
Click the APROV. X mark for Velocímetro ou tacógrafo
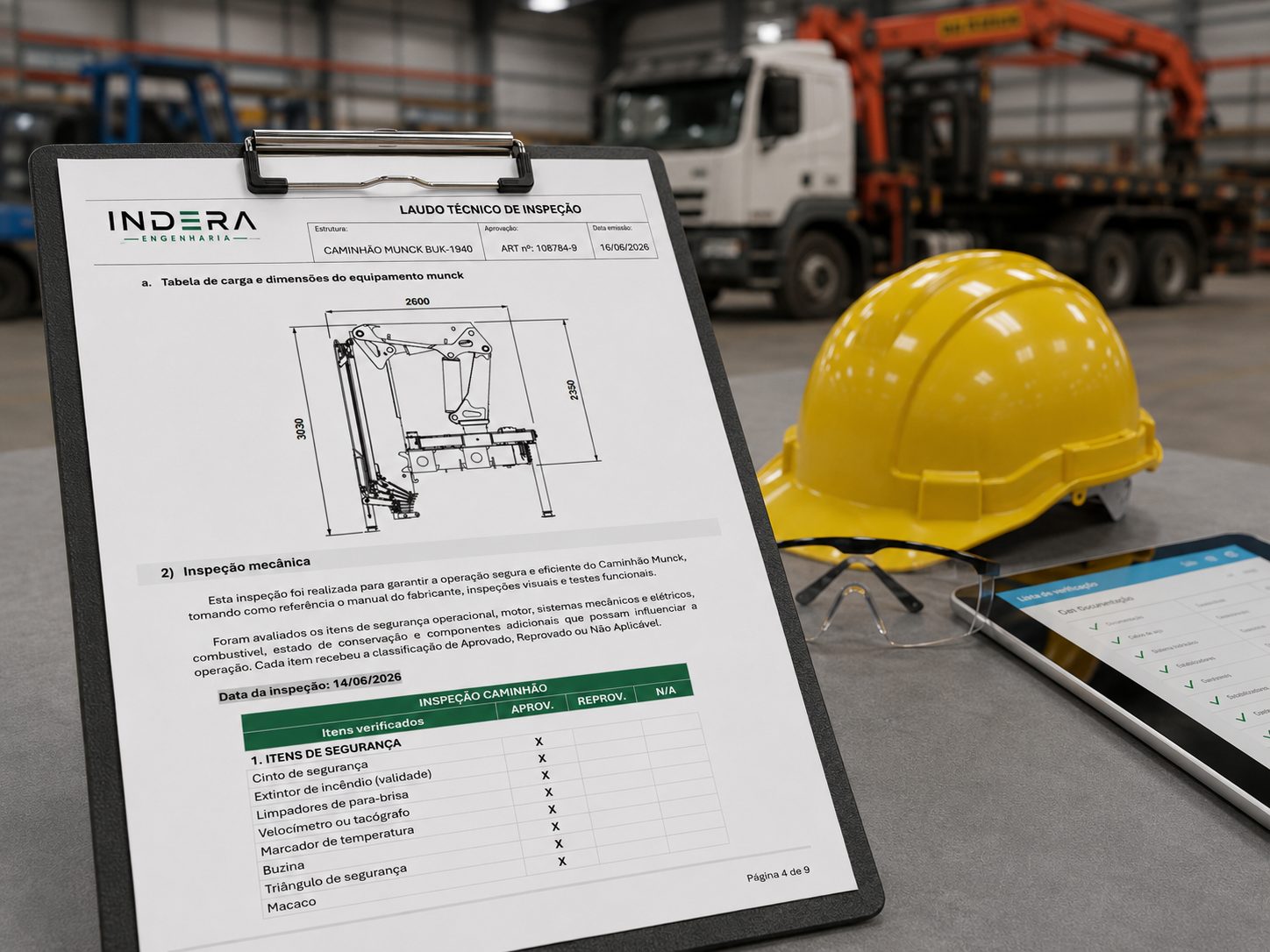coord(549,792)
